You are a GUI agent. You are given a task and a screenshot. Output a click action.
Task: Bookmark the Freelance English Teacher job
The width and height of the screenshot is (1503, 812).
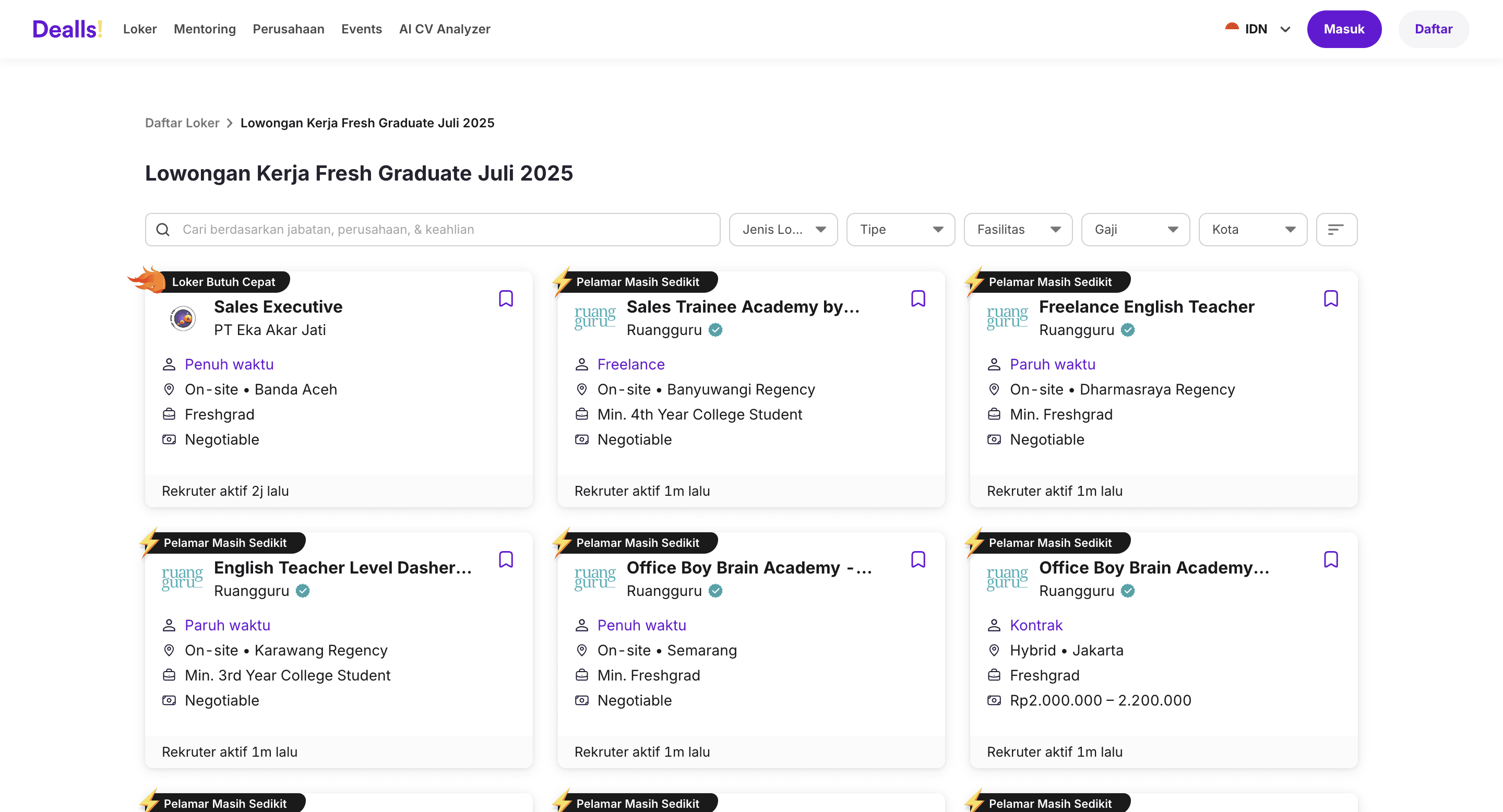click(1331, 298)
